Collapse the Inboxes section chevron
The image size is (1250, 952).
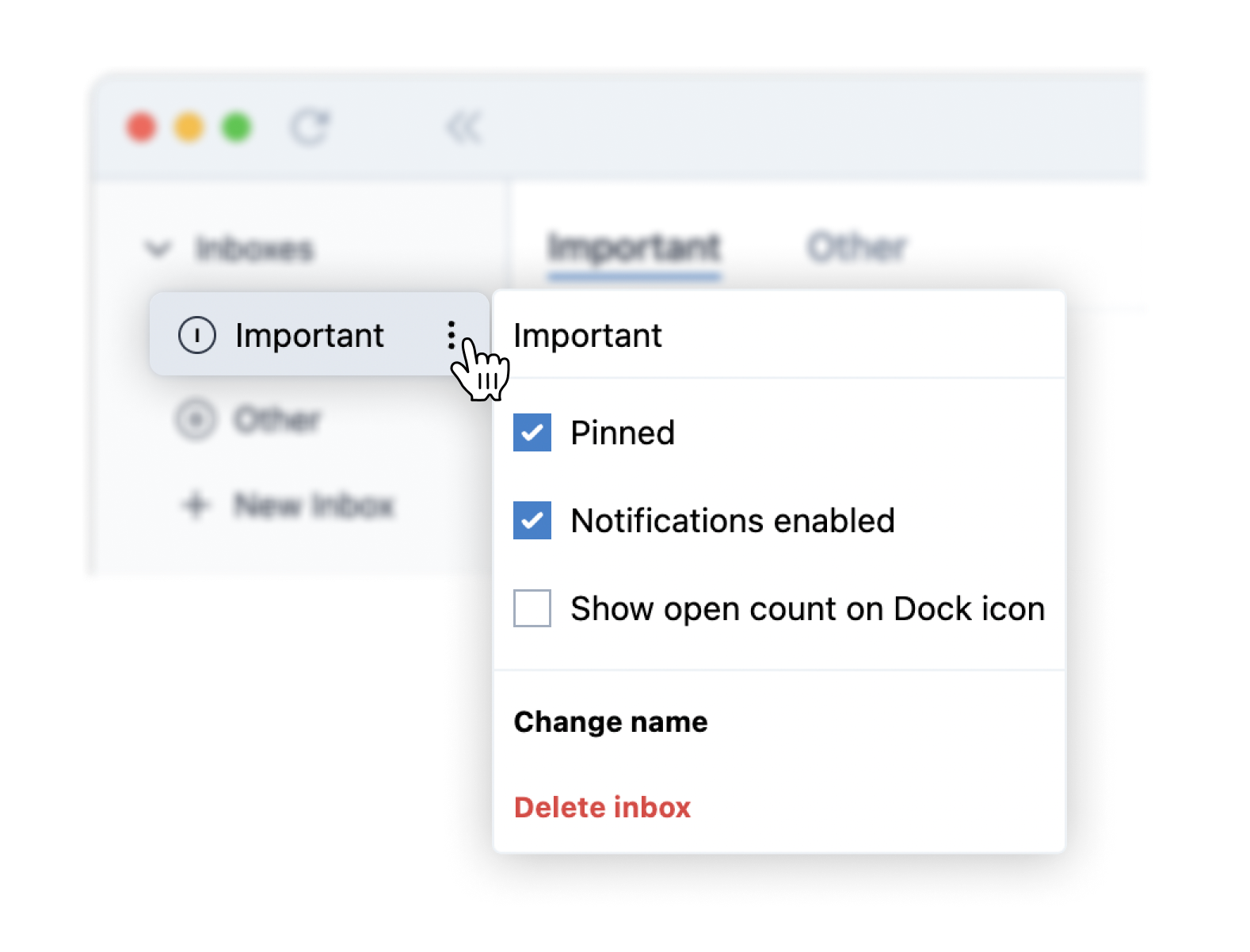(x=158, y=249)
